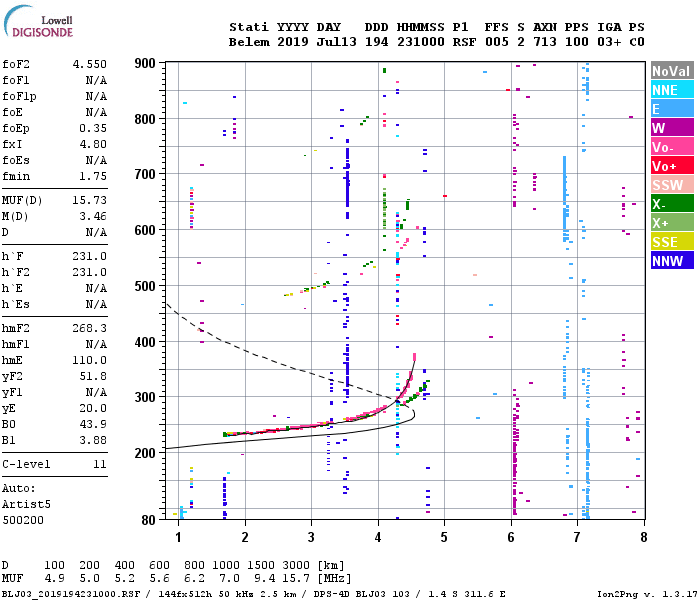Pick the X- dark green swatch
Screen dimensions: 700x600
coord(672,204)
